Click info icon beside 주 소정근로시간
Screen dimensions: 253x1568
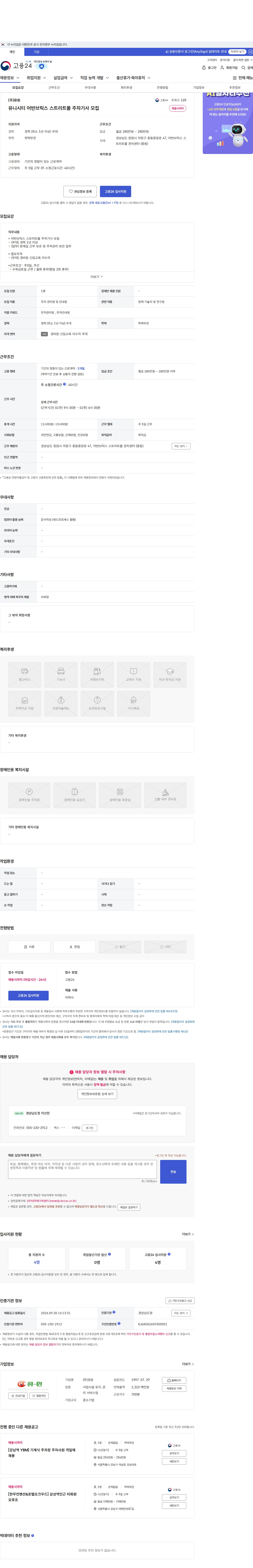65,384
